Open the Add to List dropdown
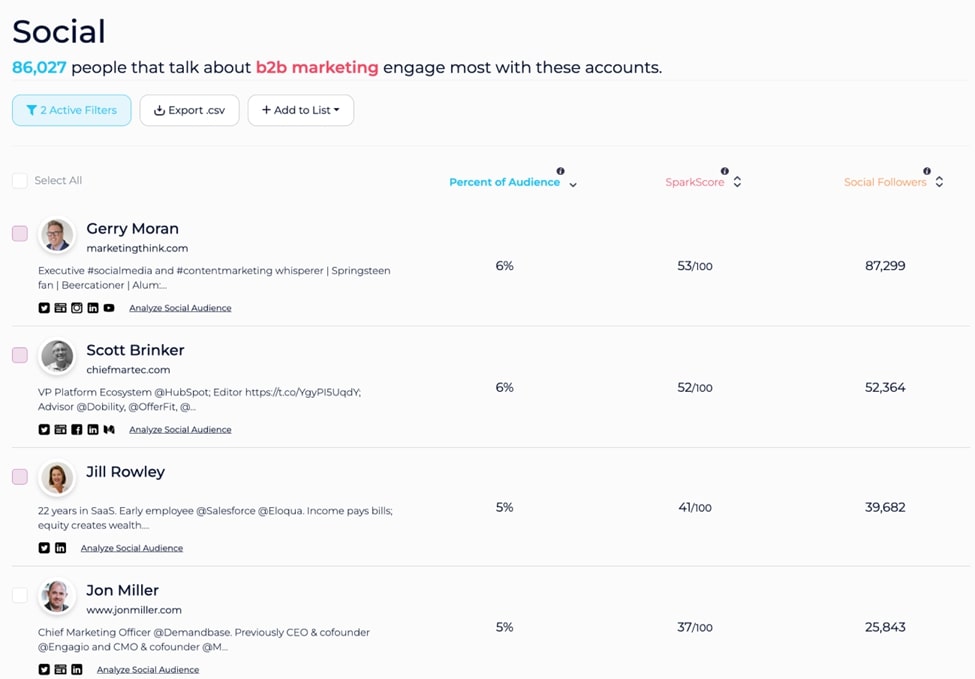The height and width of the screenshot is (679, 975). tap(300, 110)
